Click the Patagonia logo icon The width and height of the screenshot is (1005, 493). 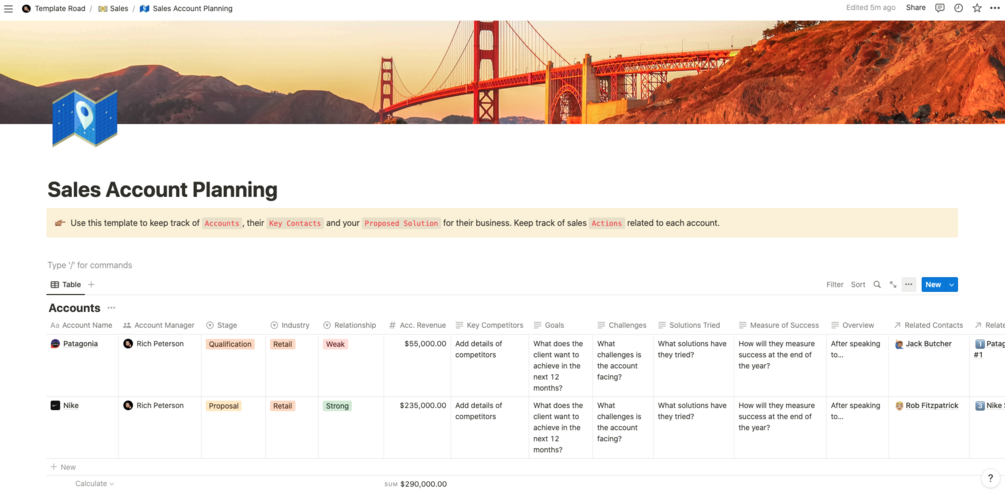pos(55,344)
